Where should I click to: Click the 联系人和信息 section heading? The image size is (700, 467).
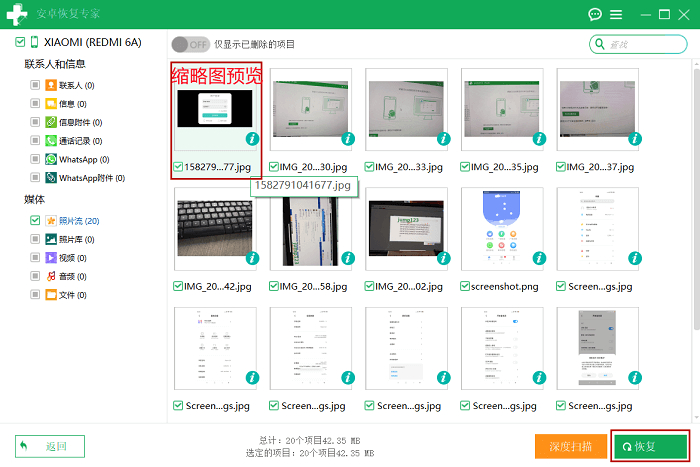click(55, 64)
